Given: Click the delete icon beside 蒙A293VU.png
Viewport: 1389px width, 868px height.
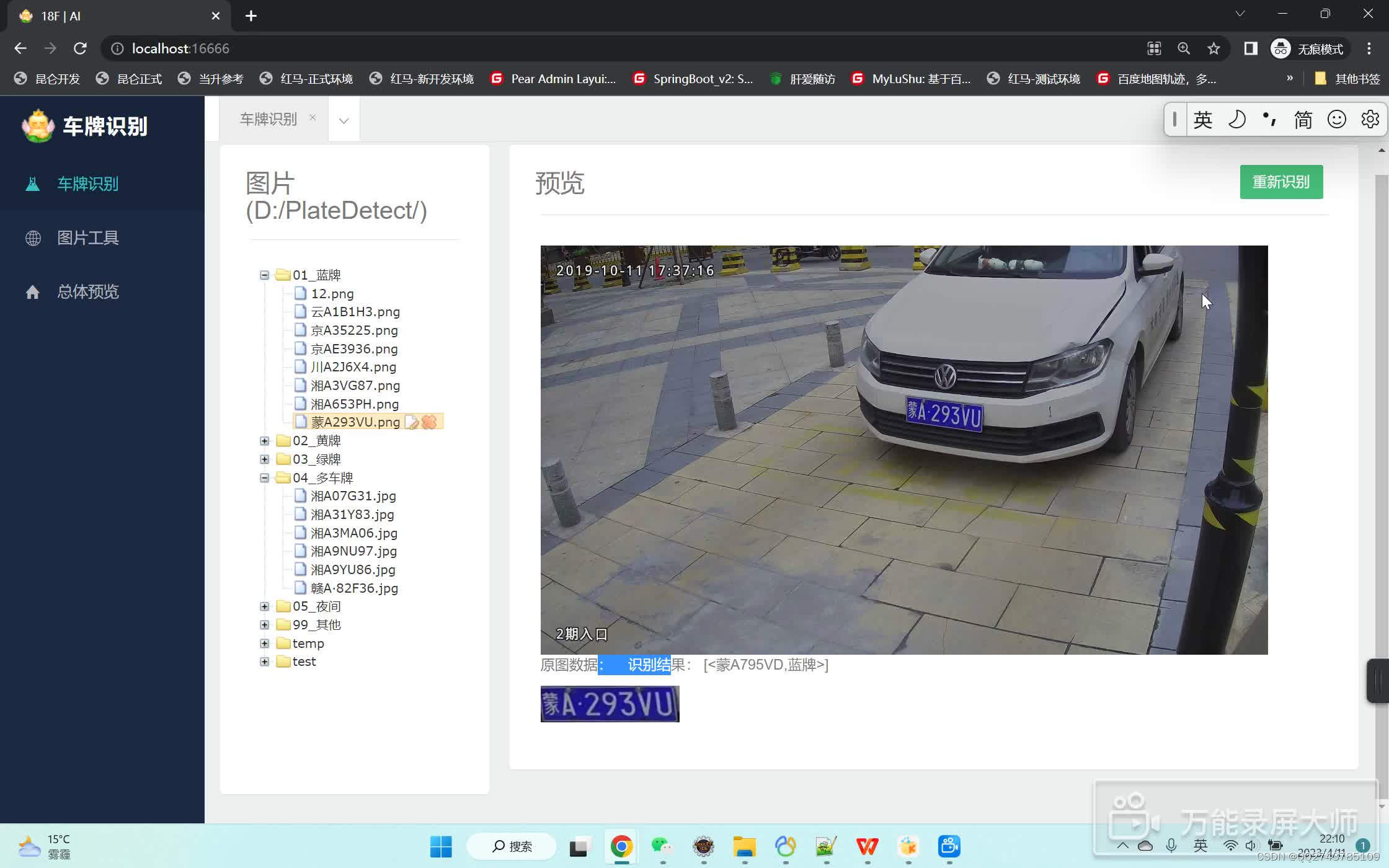Looking at the screenshot, I should pyautogui.click(x=429, y=422).
